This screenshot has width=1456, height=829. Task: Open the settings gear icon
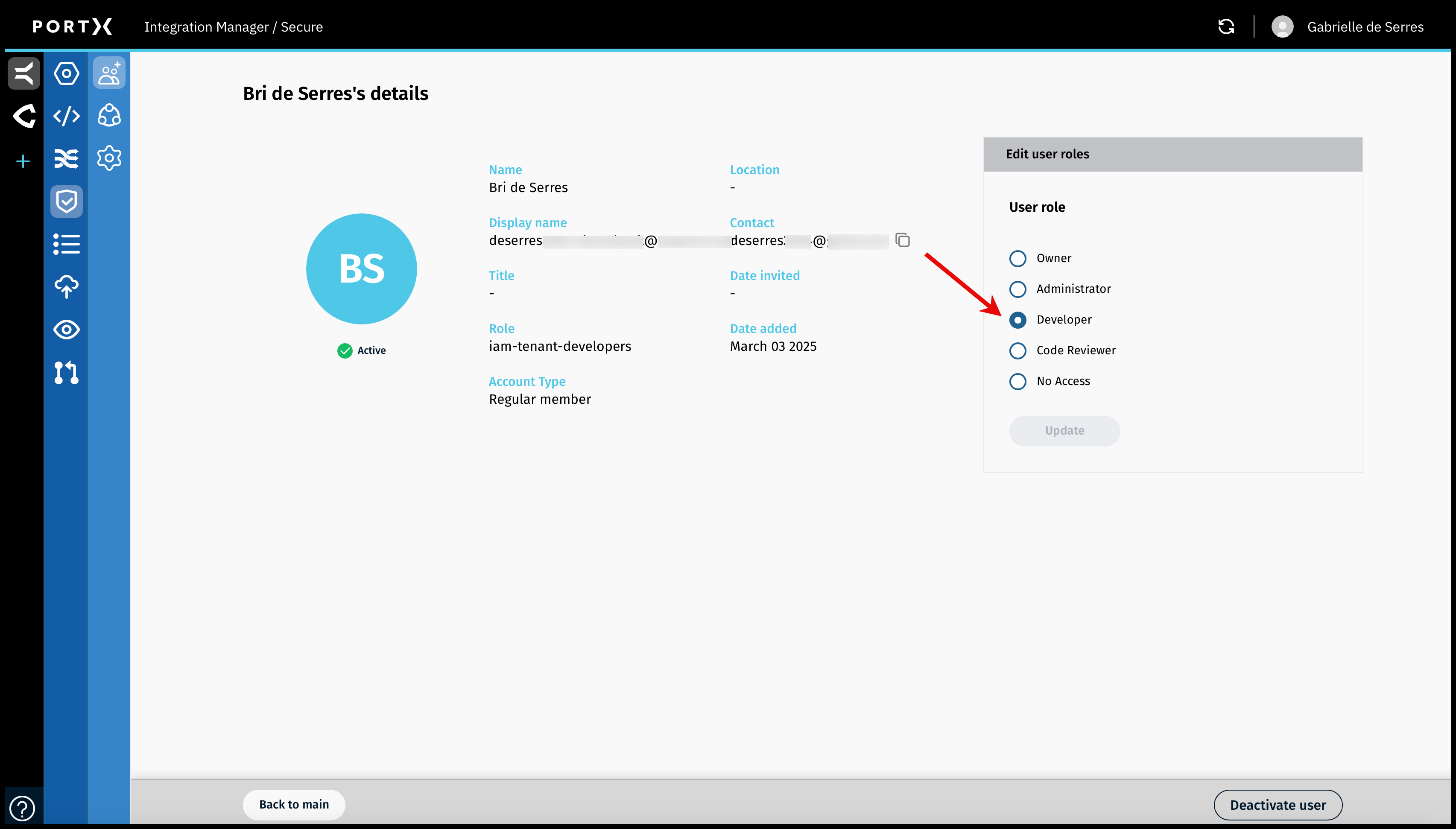[109, 158]
